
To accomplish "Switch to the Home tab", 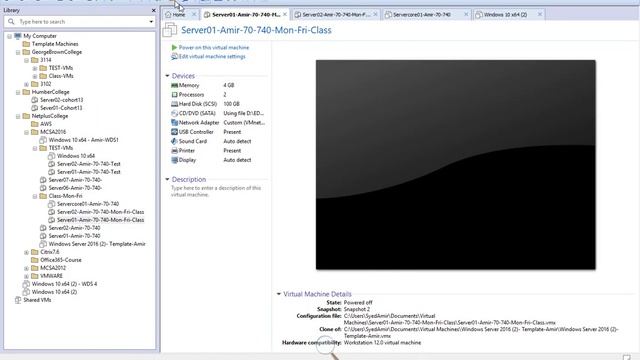I will tap(179, 14).
